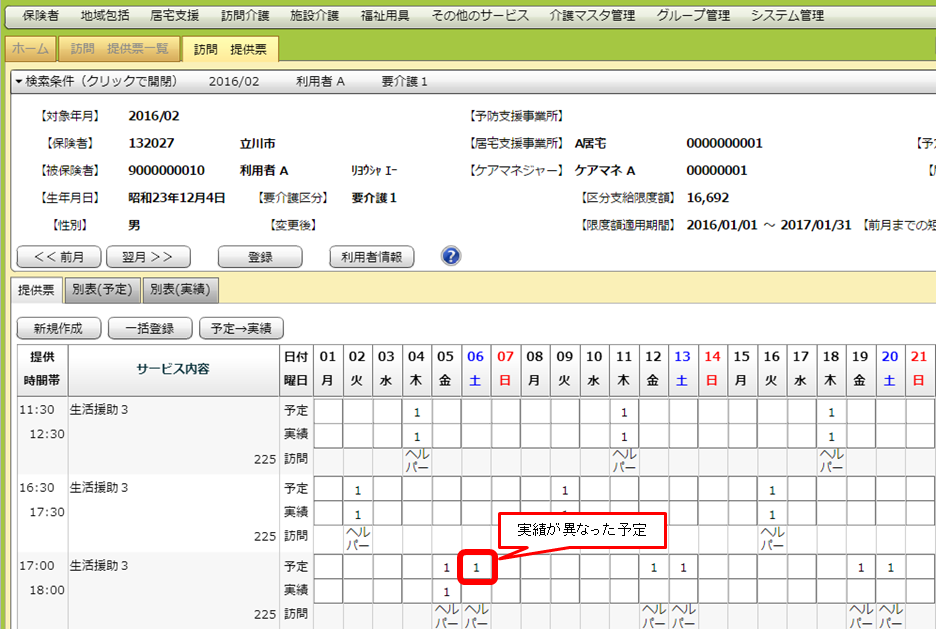Viewport: 936px width, 629px height.
Task: Select the 別表(予定) tab
Action: [102, 290]
